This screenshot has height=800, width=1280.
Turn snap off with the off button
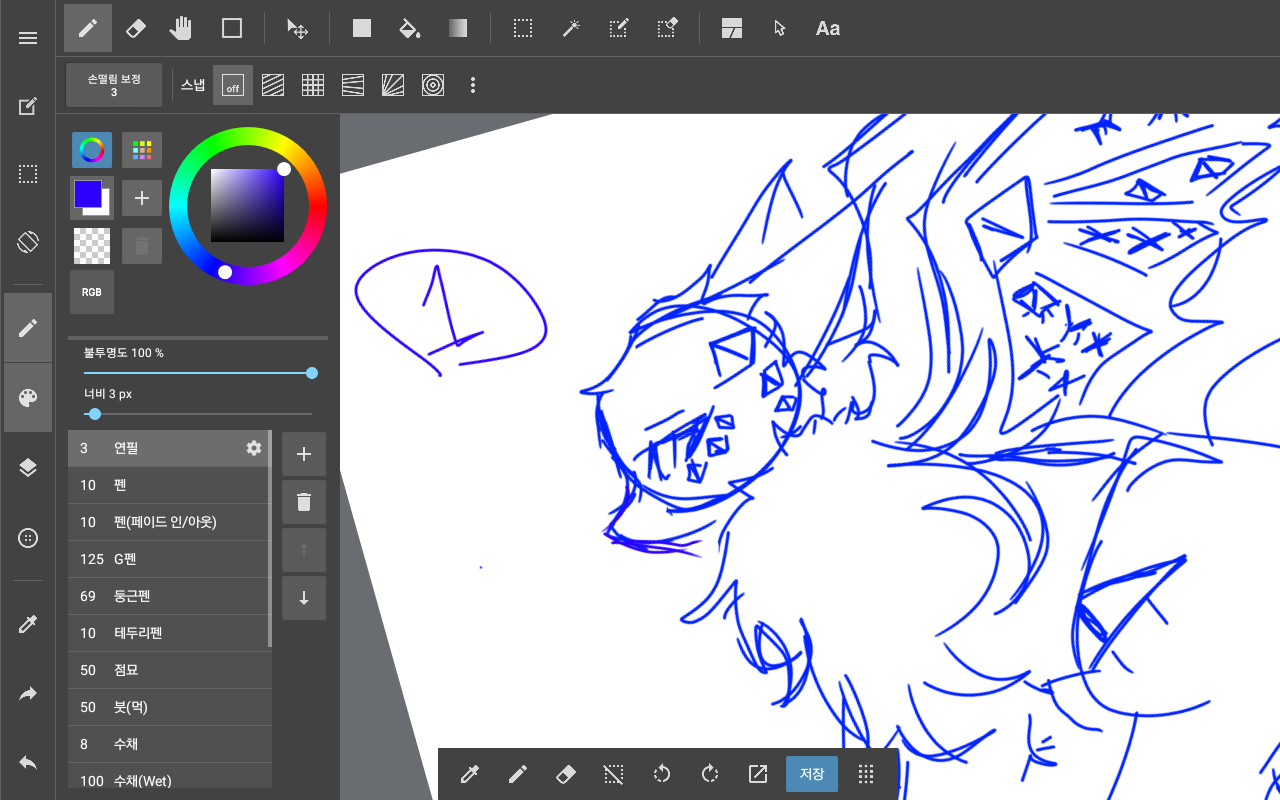pyautogui.click(x=232, y=86)
